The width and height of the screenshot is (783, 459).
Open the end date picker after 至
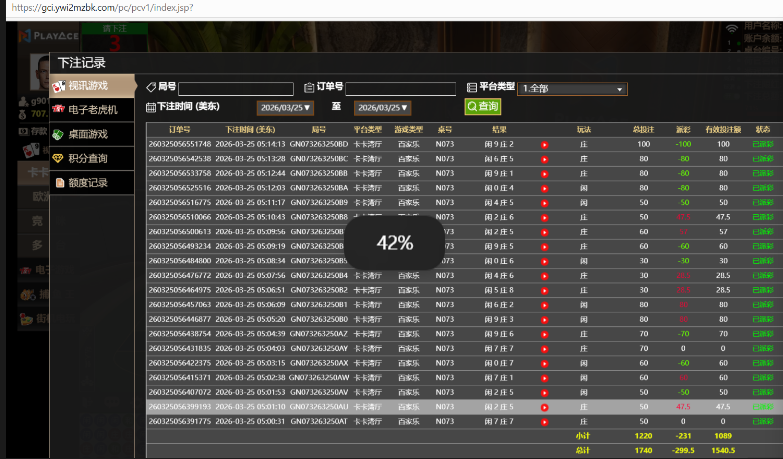coord(381,107)
